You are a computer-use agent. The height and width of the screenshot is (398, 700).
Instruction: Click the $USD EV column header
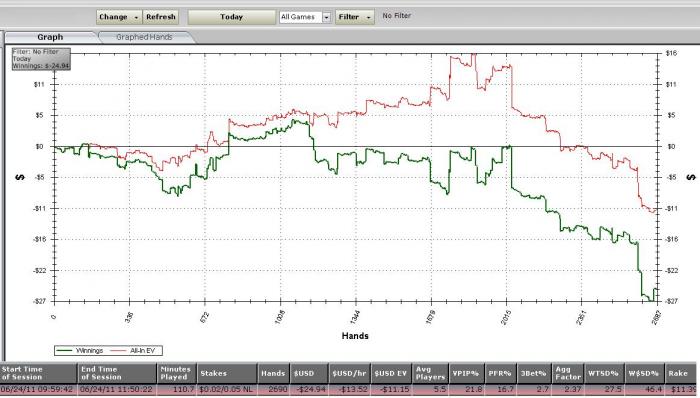pos(391,373)
